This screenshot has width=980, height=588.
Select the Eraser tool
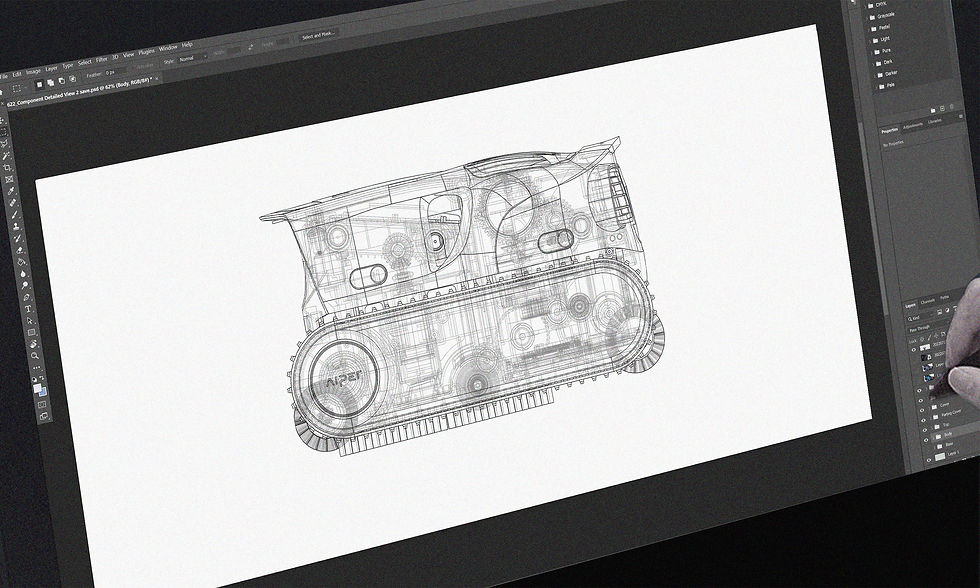click(x=20, y=251)
